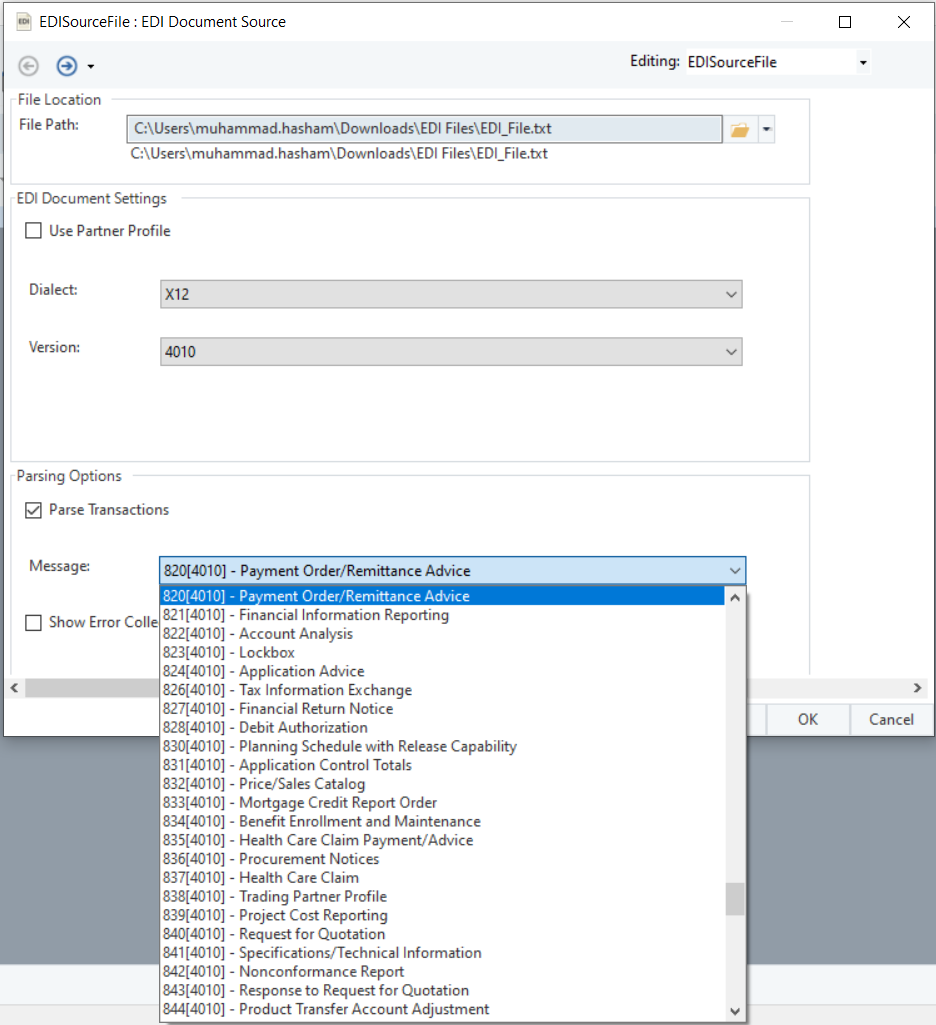Enable the Use Partner Profile checkbox

pos(33,231)
